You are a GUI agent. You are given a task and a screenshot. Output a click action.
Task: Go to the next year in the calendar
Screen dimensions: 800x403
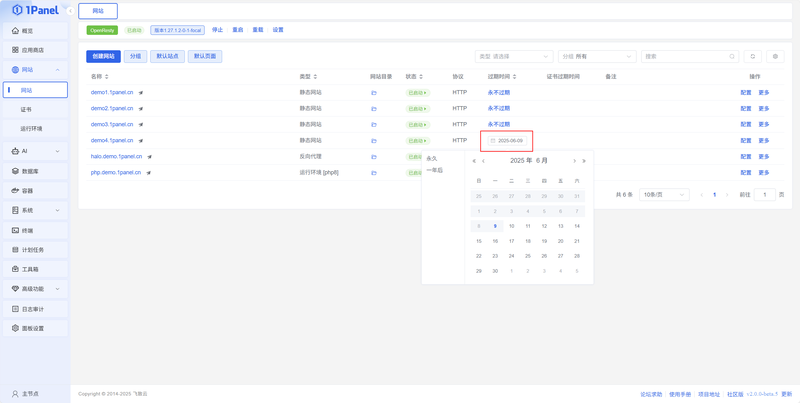584,161
